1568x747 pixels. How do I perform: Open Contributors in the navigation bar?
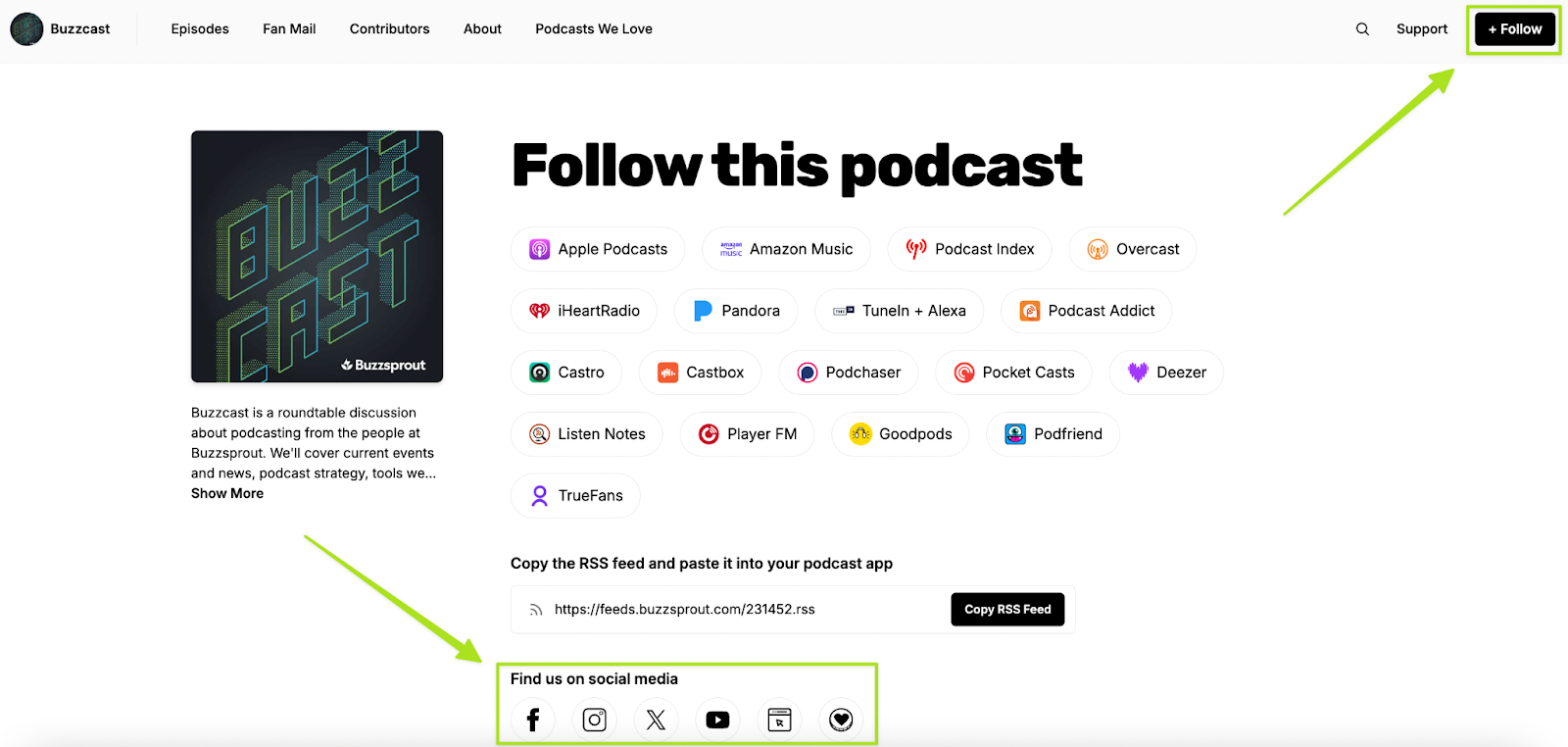(389, 29)
